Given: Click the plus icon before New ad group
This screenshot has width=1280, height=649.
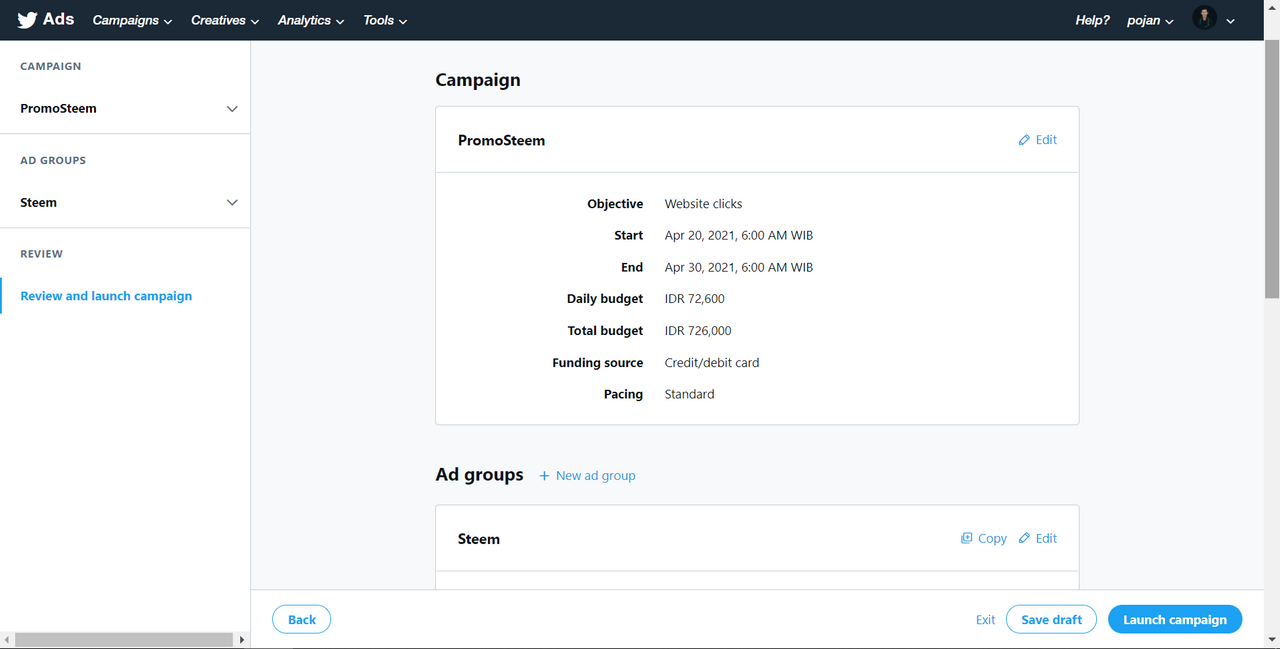Looking at the screenshot, I should point(544,476).
